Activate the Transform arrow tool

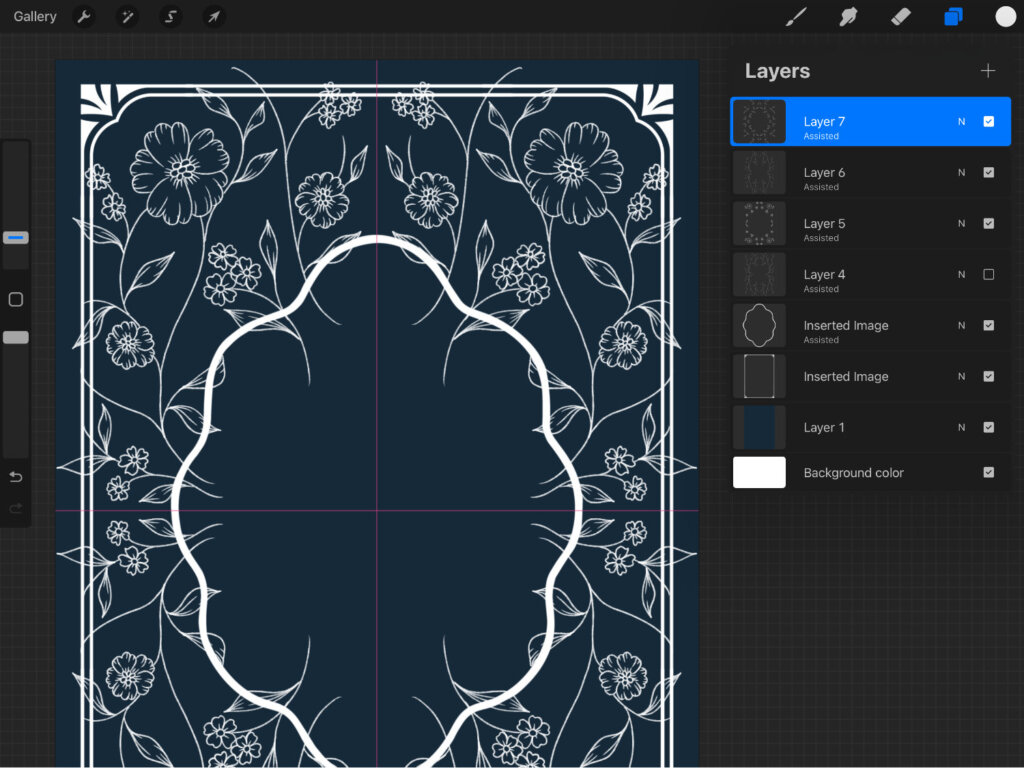[x=213, y=17]
